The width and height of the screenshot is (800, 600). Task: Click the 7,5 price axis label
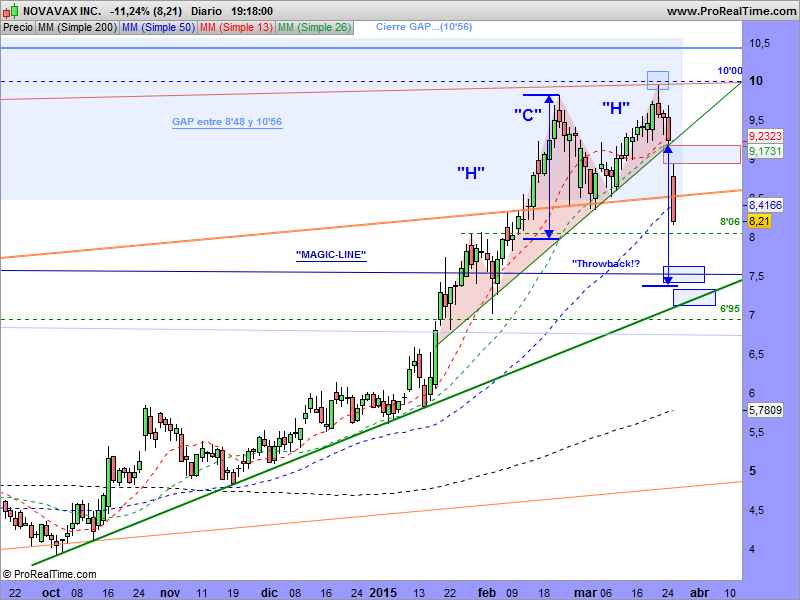(757, 277)
